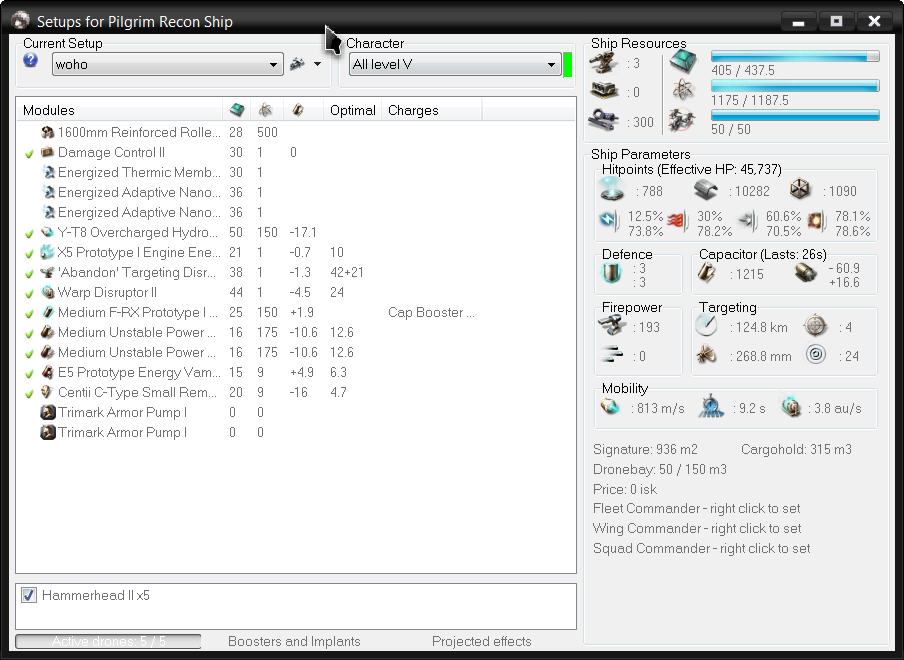Click the Warp Disruptor II module icon
This screenshot has height=660, width=904.
tap(48, 292)
